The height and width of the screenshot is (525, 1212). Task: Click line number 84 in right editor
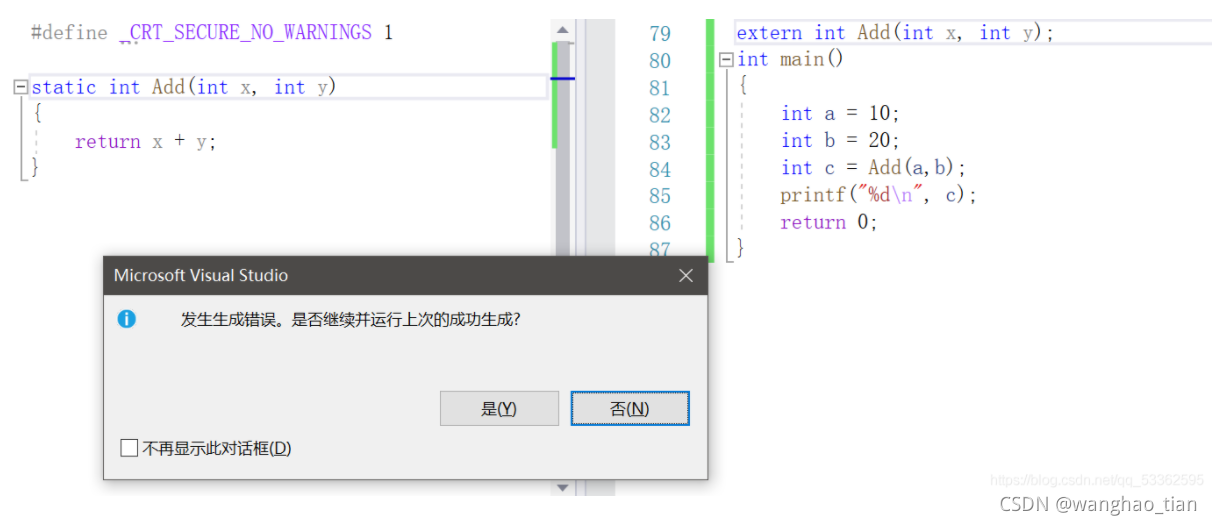(x=660, y=169)
